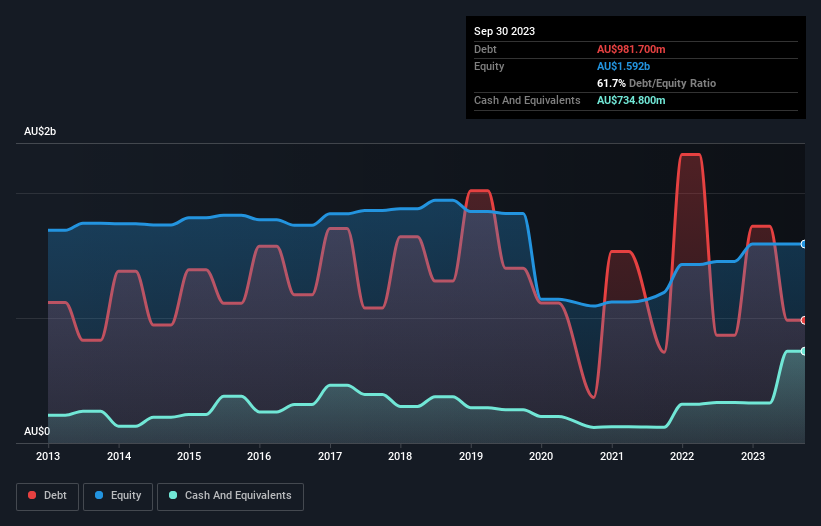Viewport: 821px width, 526px height.
Task: Click the 2022 x-axis label
Action: [x=682, y=456]
